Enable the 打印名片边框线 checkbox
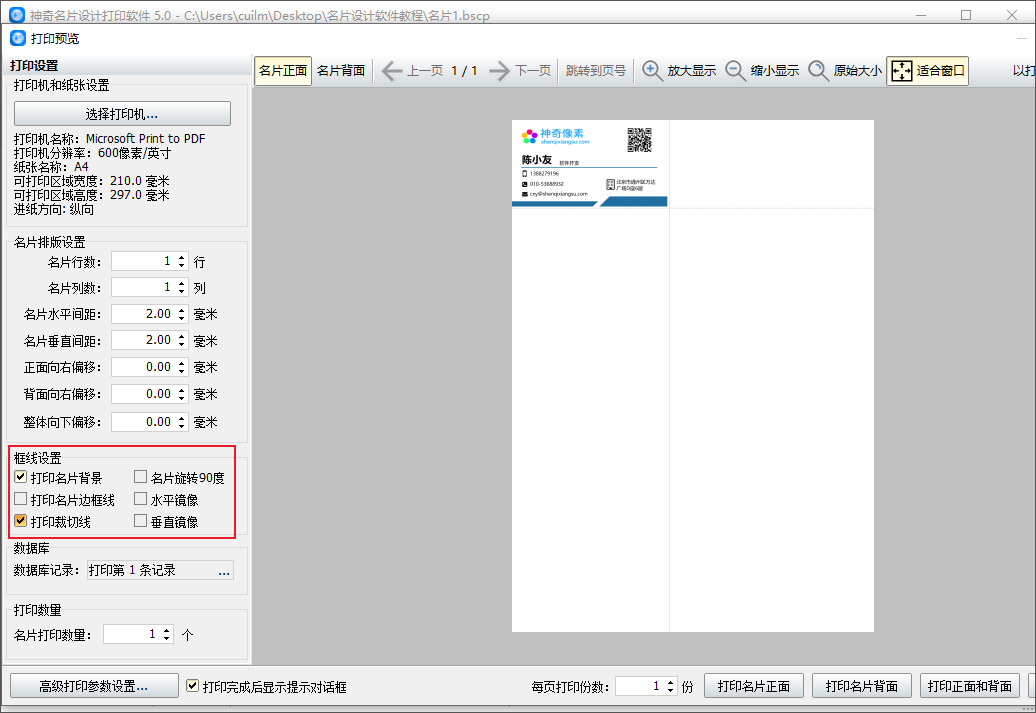 [x=20, y=499]
